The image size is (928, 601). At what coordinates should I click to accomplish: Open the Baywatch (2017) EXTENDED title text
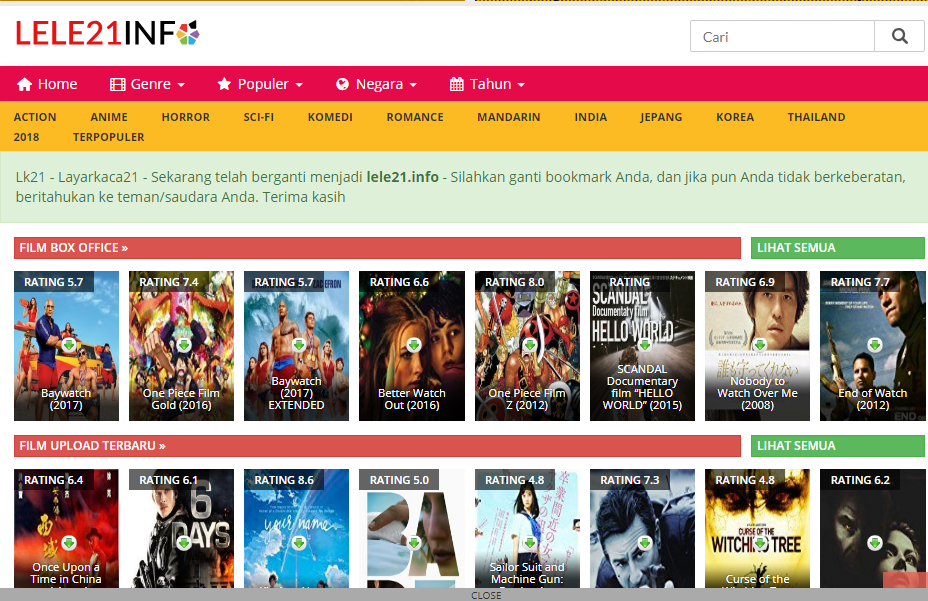point(297,393)
